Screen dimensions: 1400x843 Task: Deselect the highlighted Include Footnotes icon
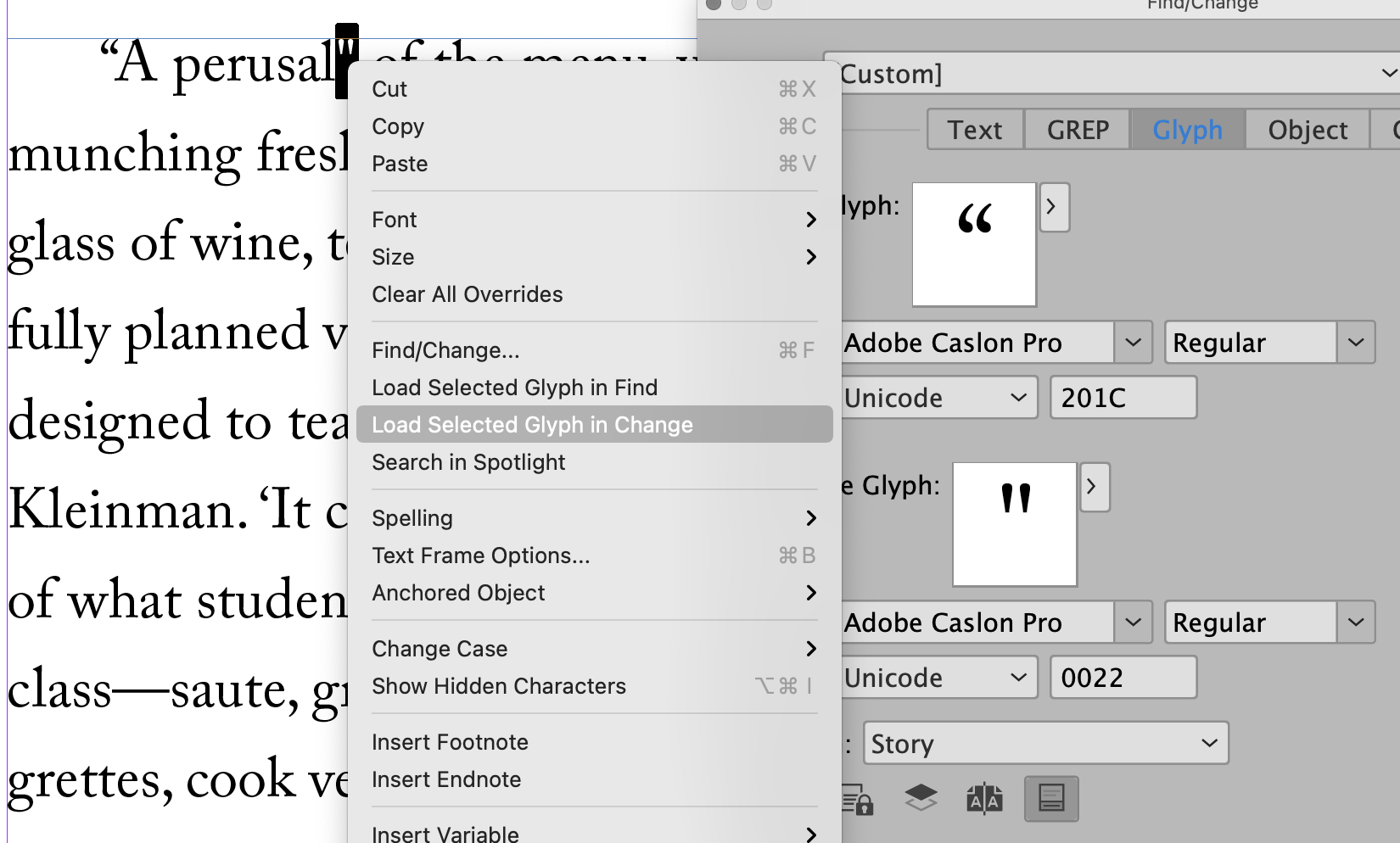tap(1050, 798)
